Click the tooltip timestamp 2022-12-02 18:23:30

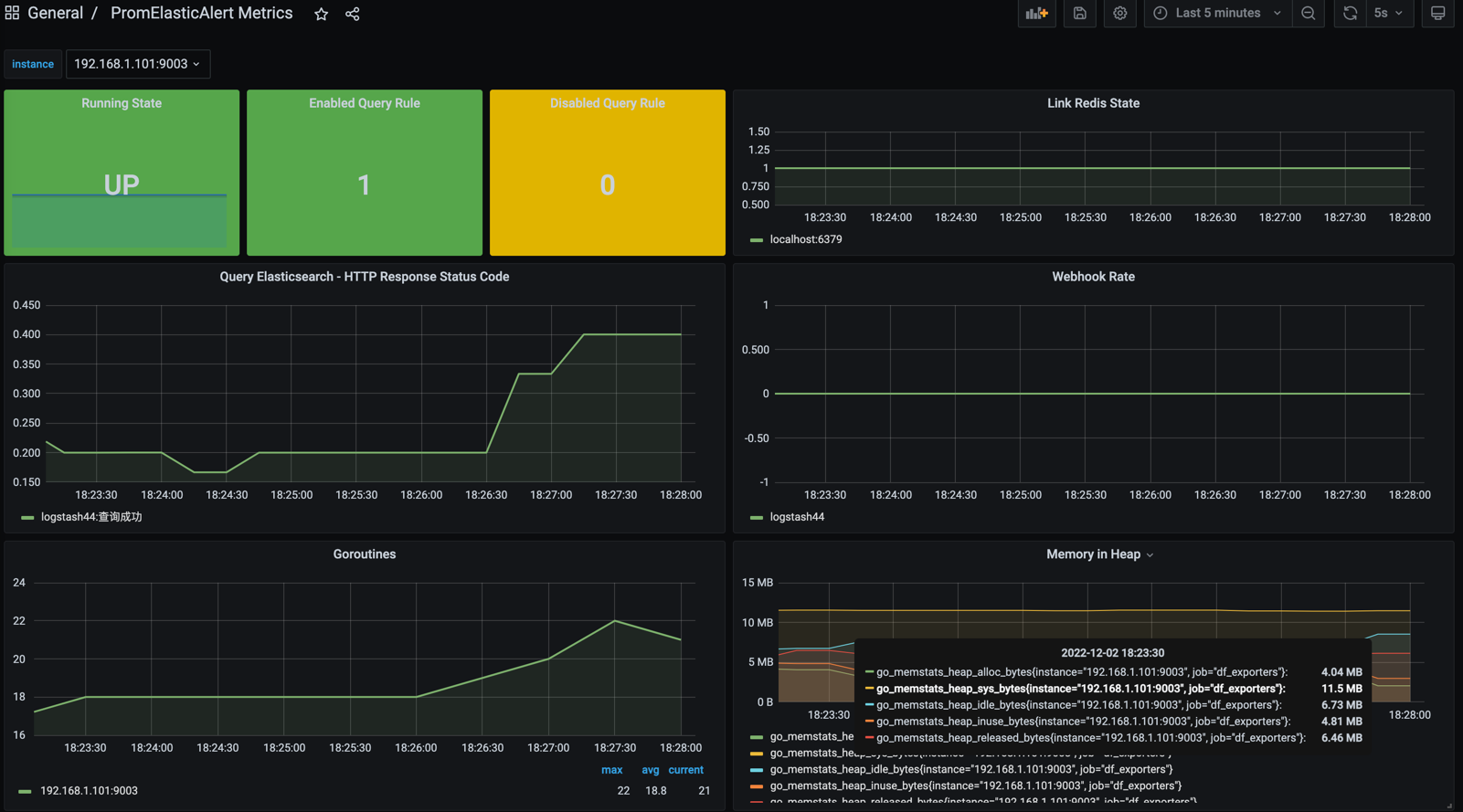(x=1112, y=653)
